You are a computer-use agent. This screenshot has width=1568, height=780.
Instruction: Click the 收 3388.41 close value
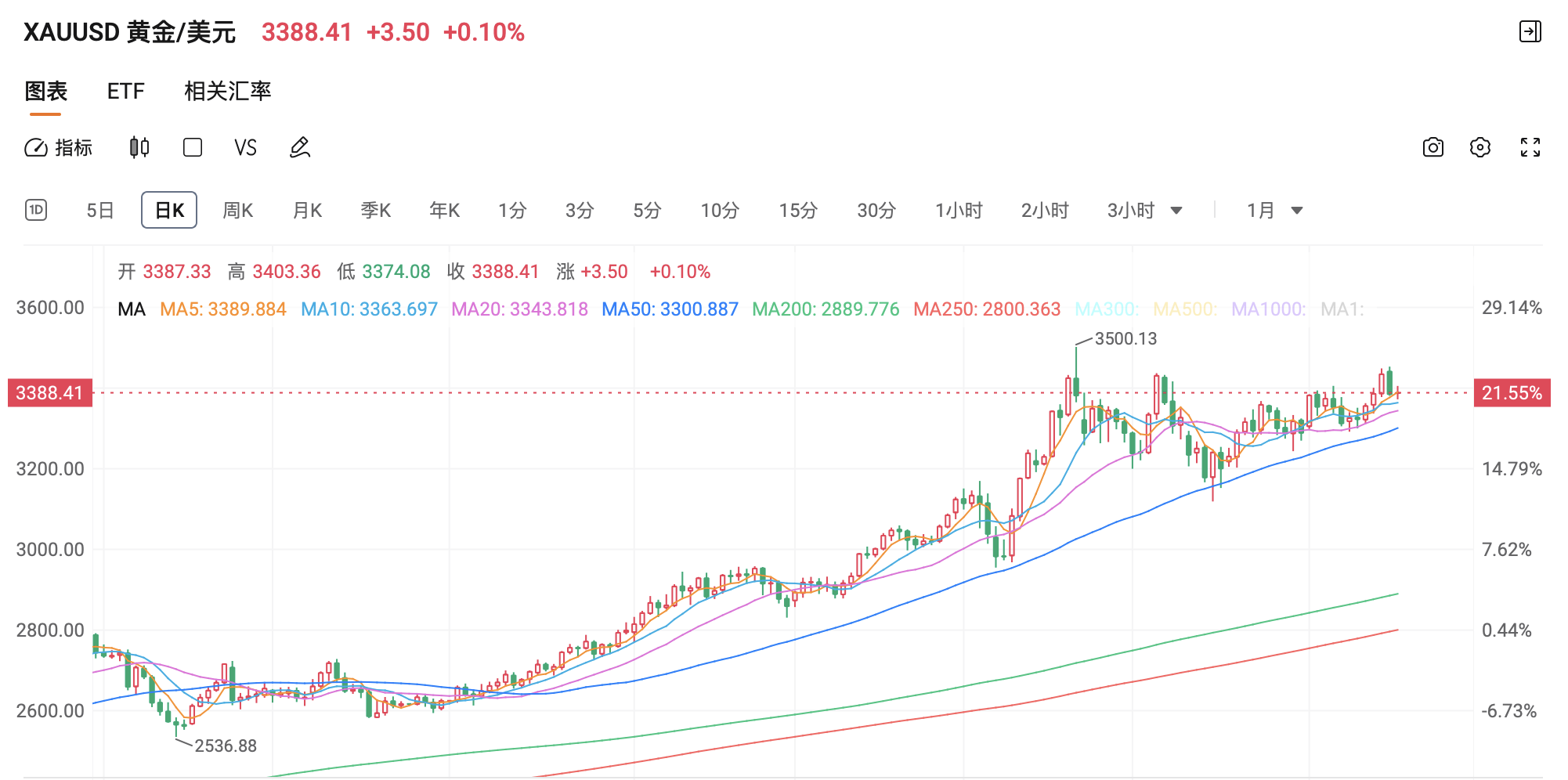tap(493, 272)
